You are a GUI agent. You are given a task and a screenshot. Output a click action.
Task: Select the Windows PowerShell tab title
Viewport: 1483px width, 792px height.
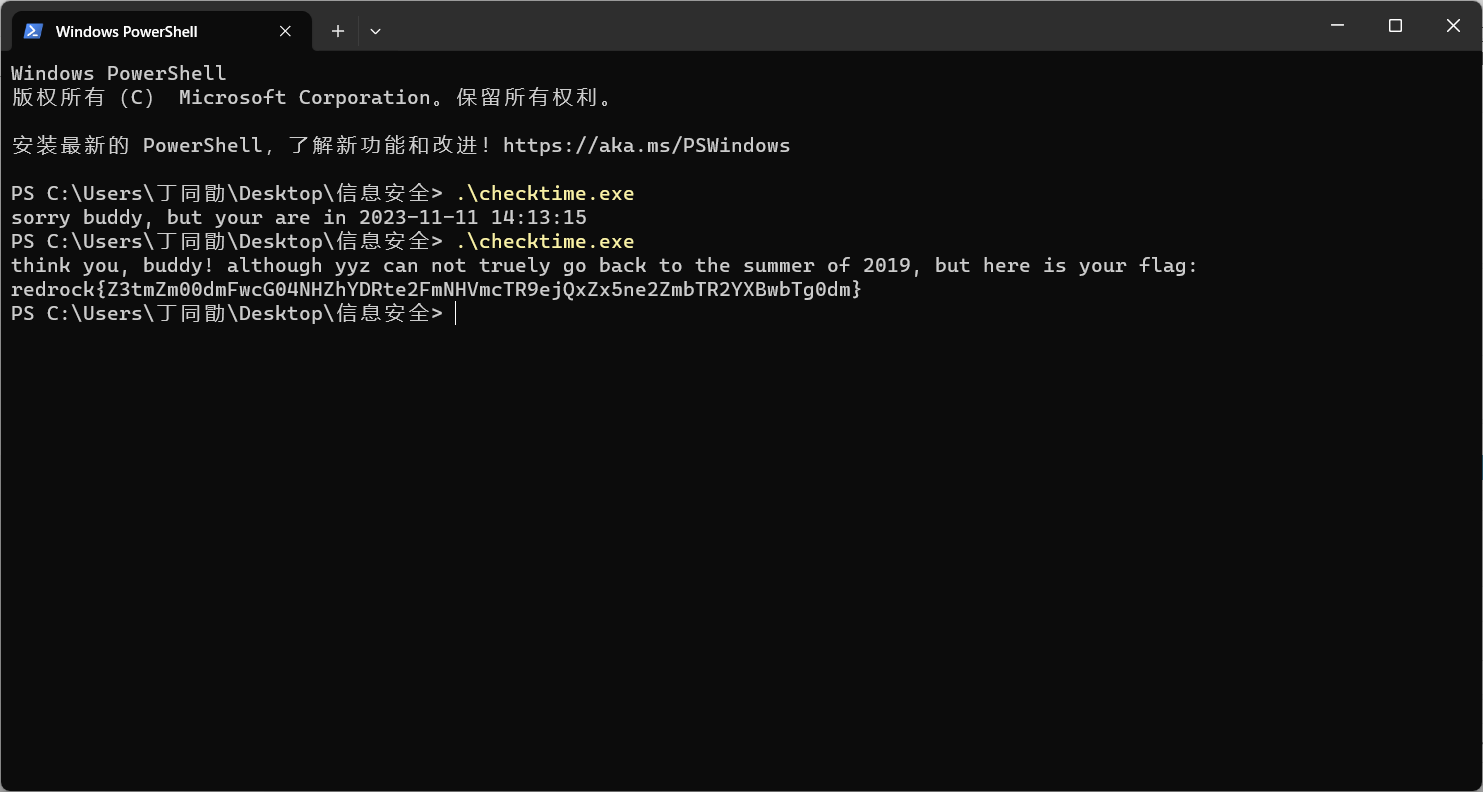tap(126, 31)
